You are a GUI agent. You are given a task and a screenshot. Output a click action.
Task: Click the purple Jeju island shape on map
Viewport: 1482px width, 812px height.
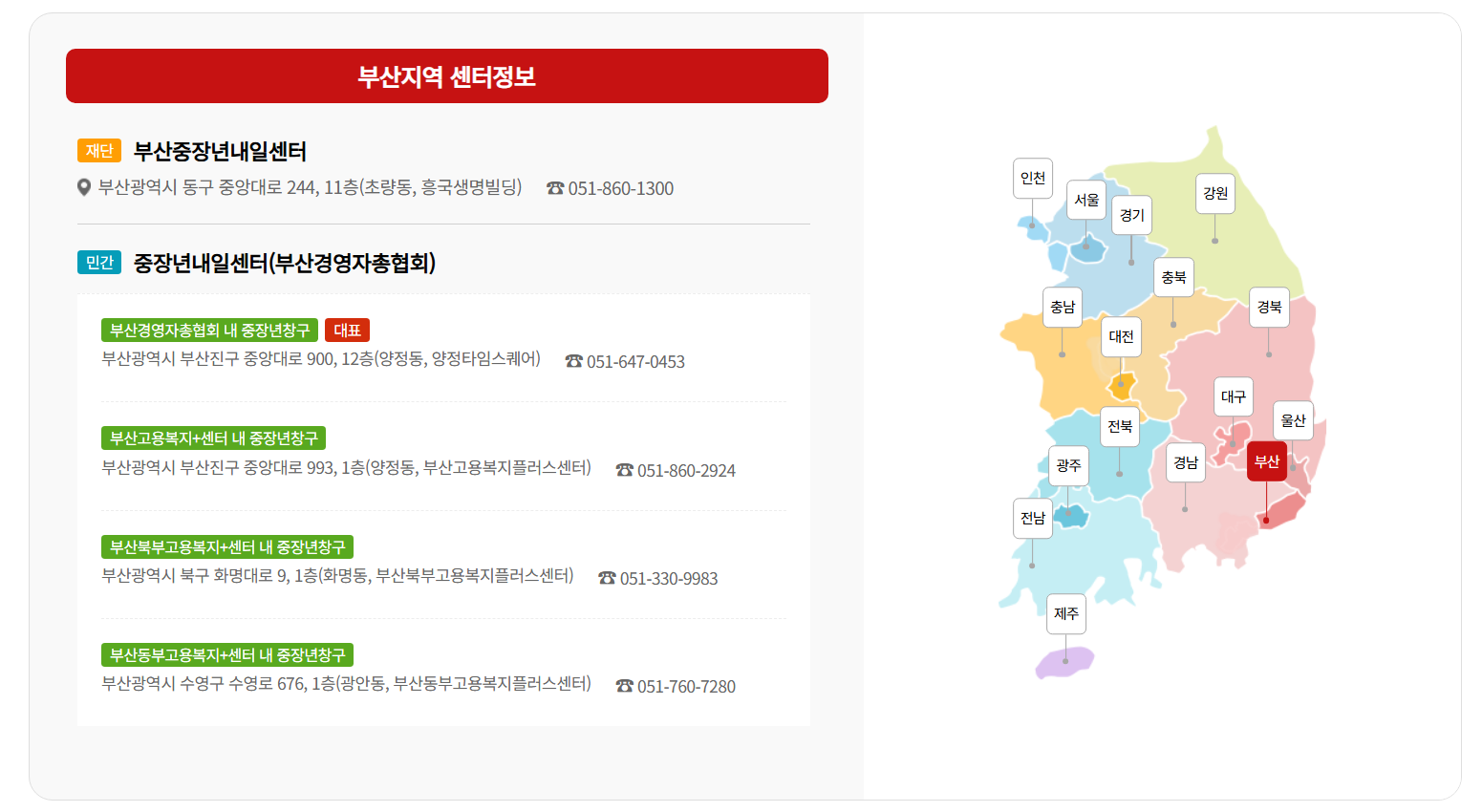pos(1063,664)
